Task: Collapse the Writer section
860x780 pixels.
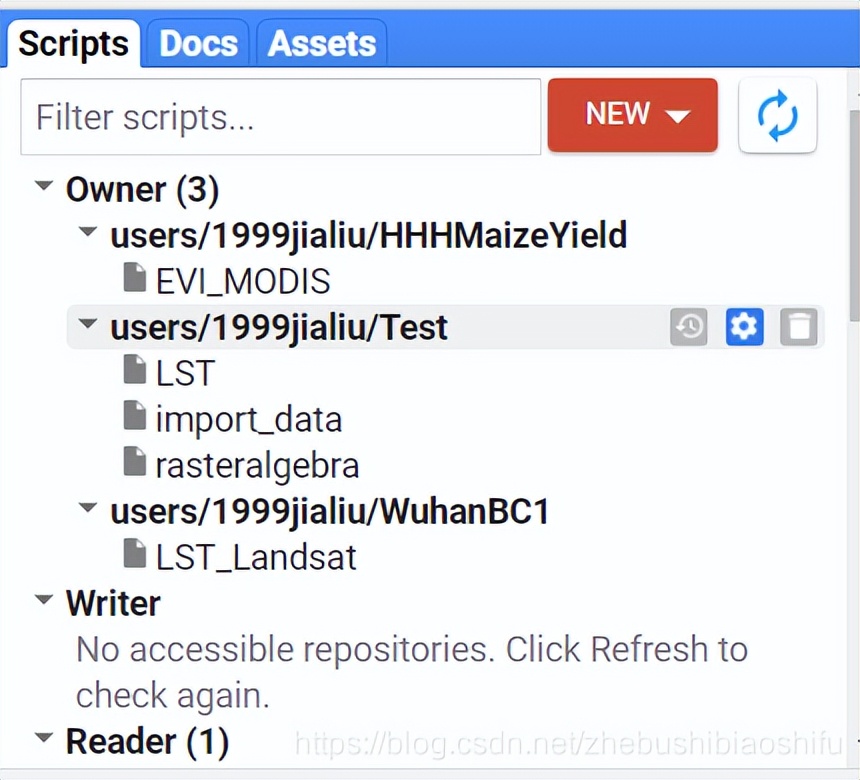Action: [44, 601]
